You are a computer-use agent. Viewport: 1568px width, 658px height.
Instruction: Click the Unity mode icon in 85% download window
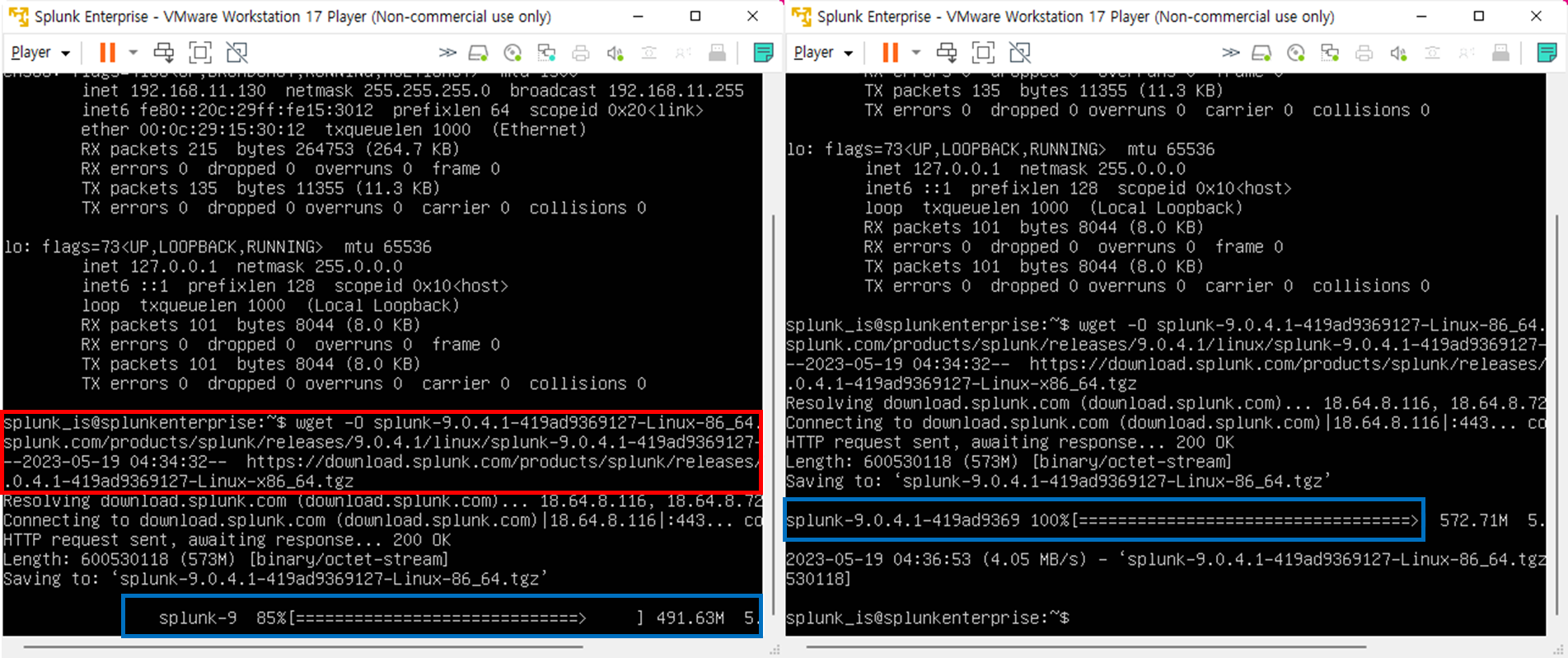[236, 53]
